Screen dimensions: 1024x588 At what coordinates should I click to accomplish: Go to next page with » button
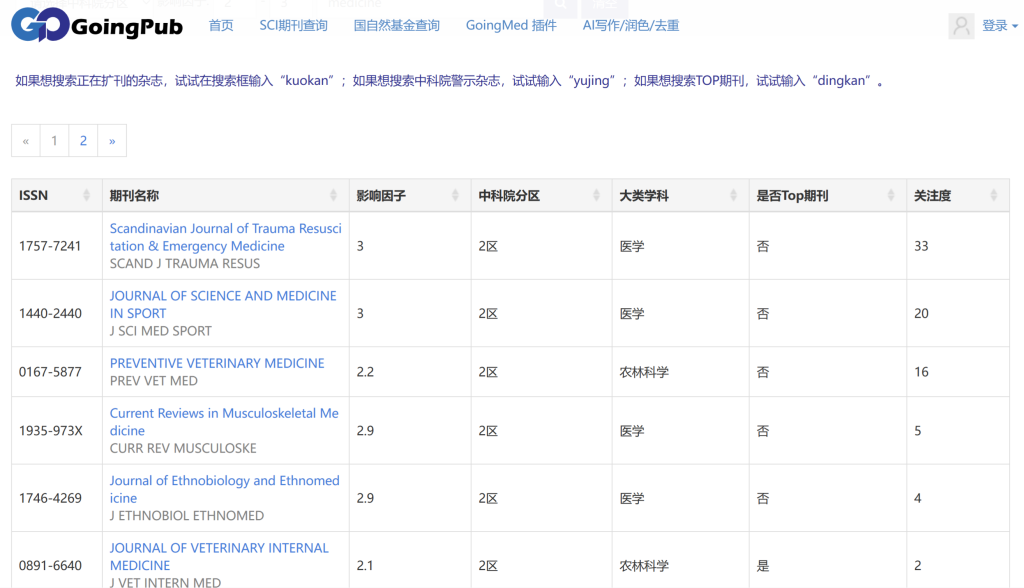pos(112,140)
